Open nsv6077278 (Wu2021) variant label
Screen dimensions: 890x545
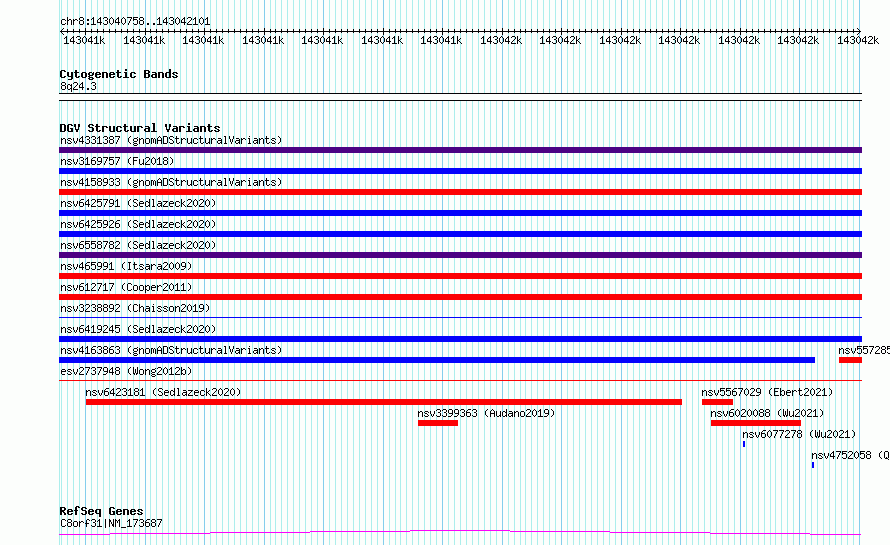pyautogui.click(x=799, y=434)
